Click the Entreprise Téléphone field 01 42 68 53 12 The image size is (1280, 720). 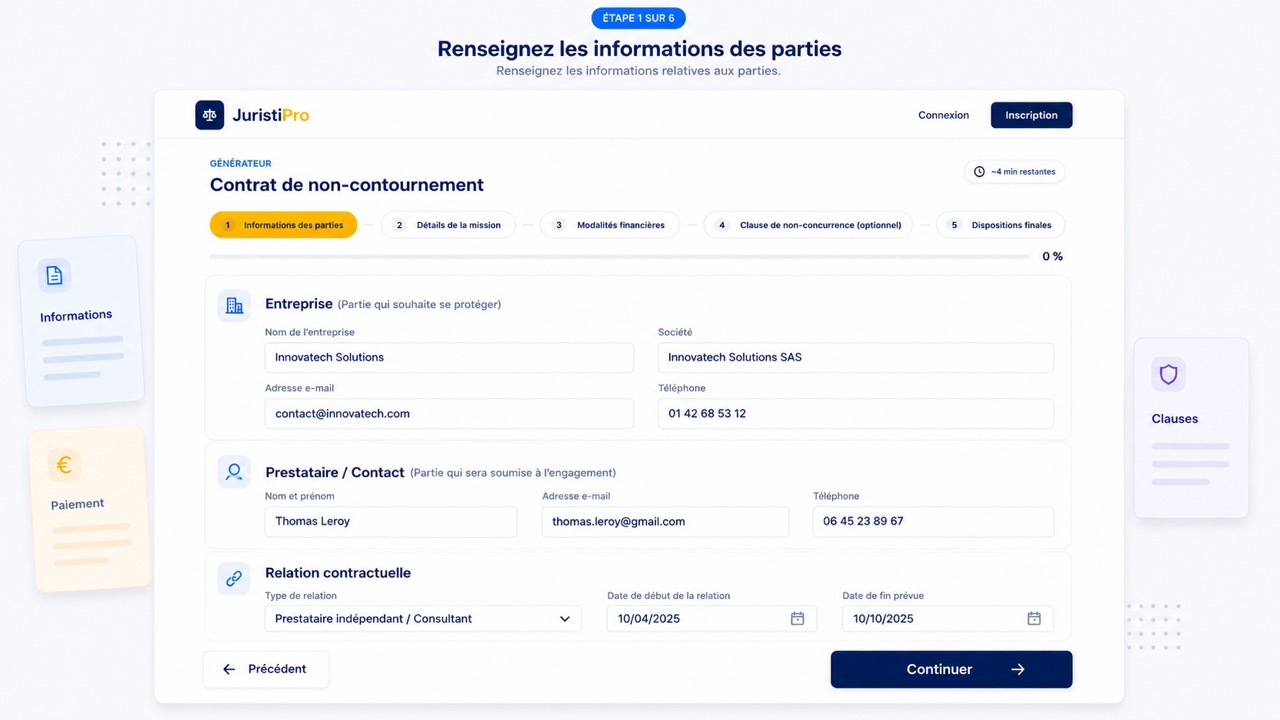click(855, 413)
